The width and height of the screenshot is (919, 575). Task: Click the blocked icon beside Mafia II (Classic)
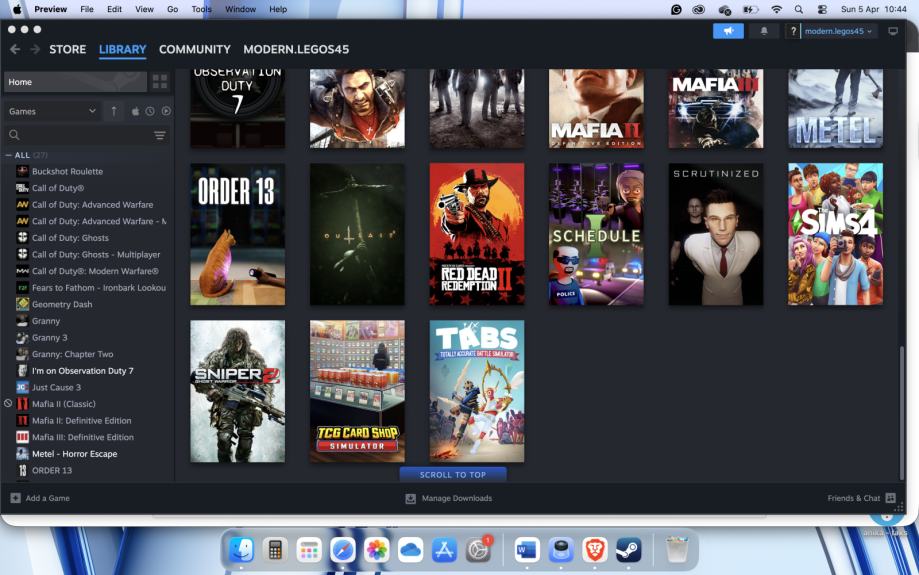[x=8, y=403]
